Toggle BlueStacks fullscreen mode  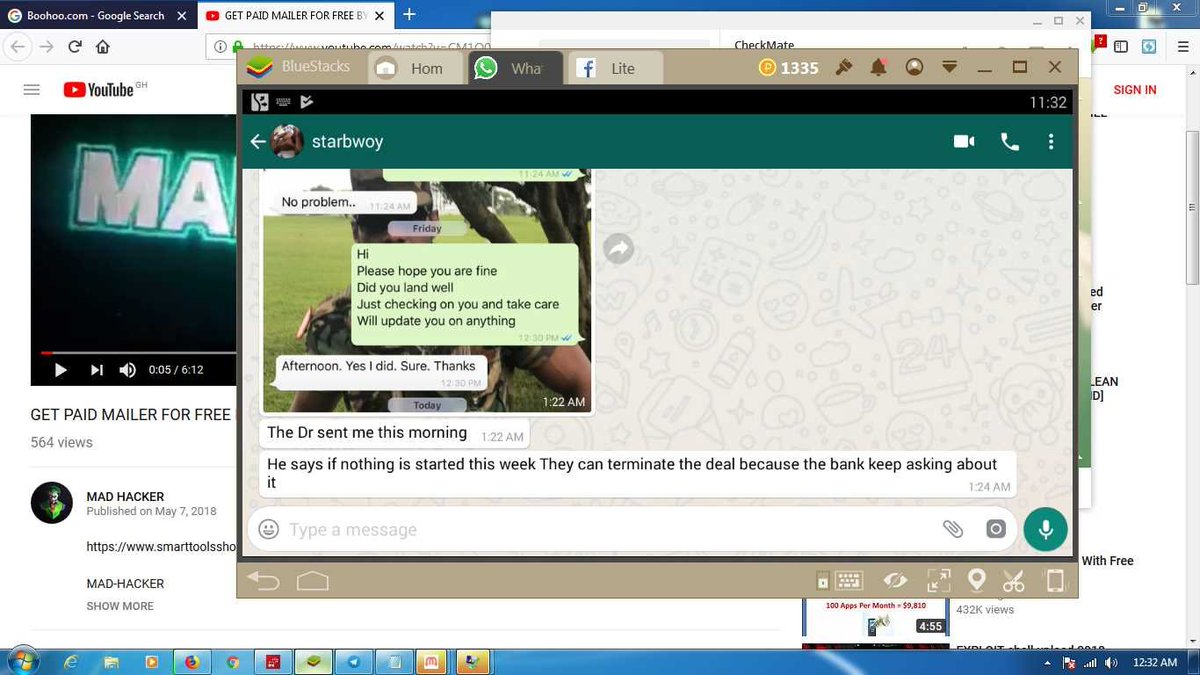coord(938,581)
